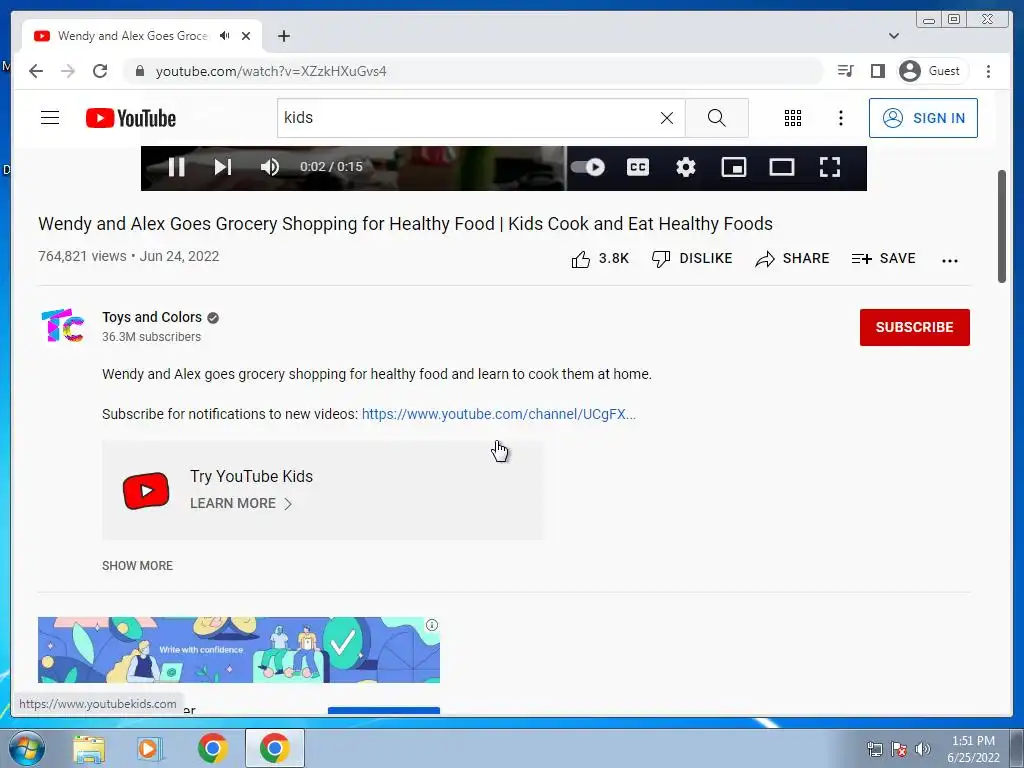Click the 36.3M subscribers text
The height and width of the screenshot is (768, 1024).
click(152, 337)
